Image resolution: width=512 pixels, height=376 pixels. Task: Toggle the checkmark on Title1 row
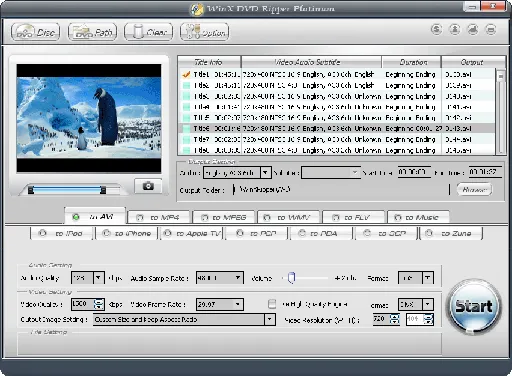click(186, 74)
